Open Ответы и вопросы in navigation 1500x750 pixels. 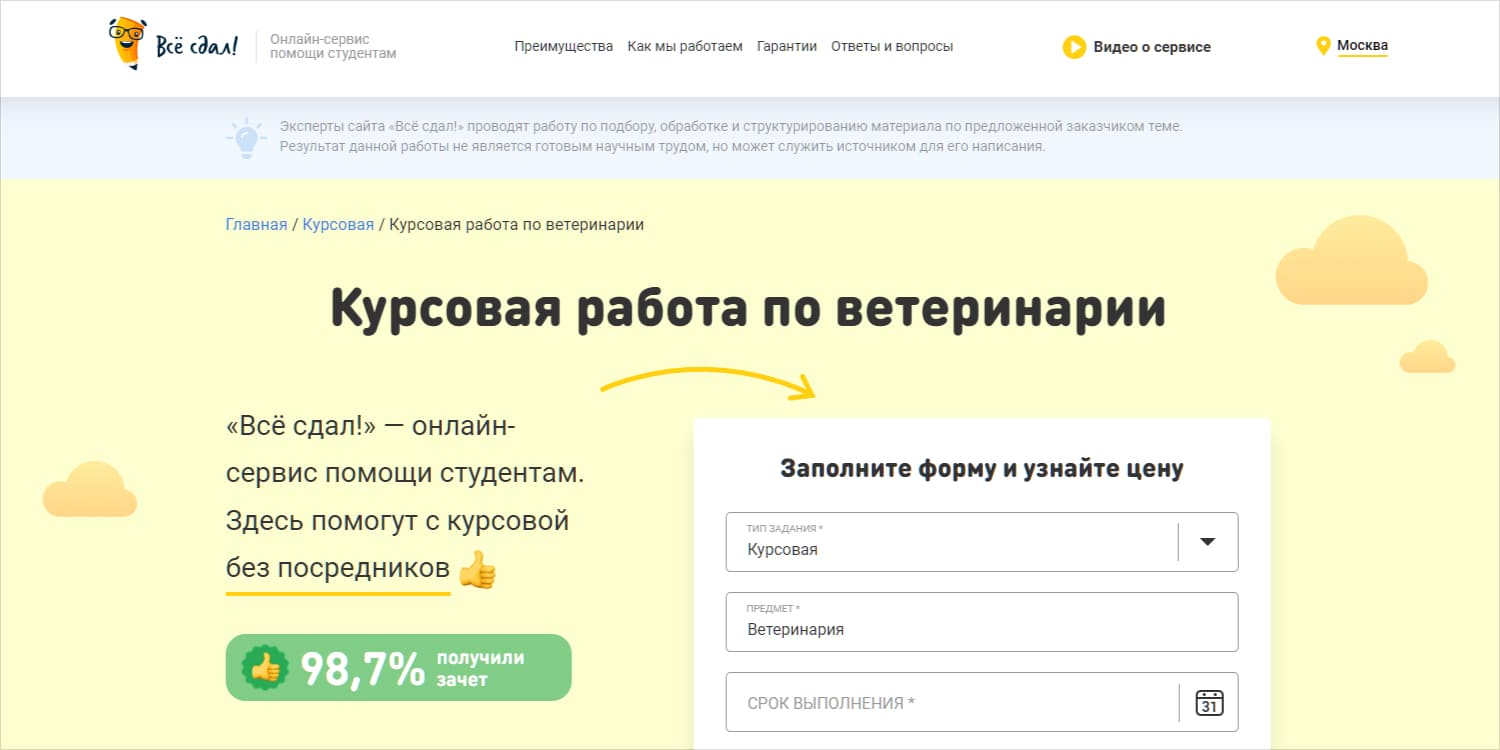(x=891, y=46)
